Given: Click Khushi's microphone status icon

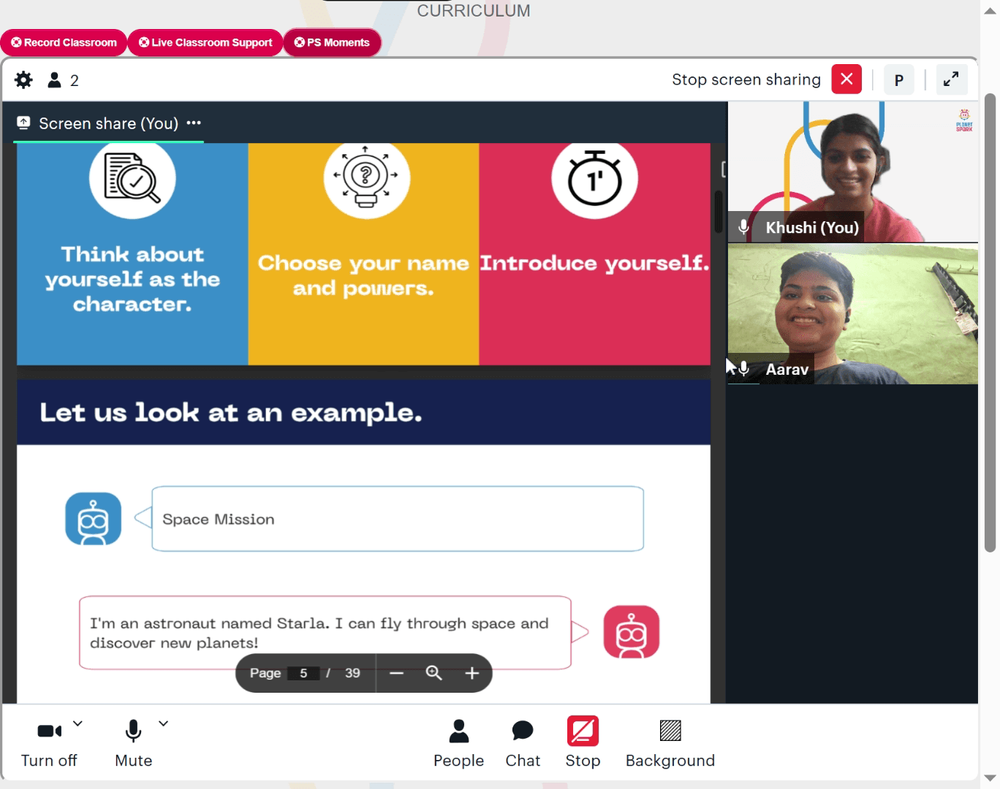Looking at the screenshot, I should click(x=744, y=227).
